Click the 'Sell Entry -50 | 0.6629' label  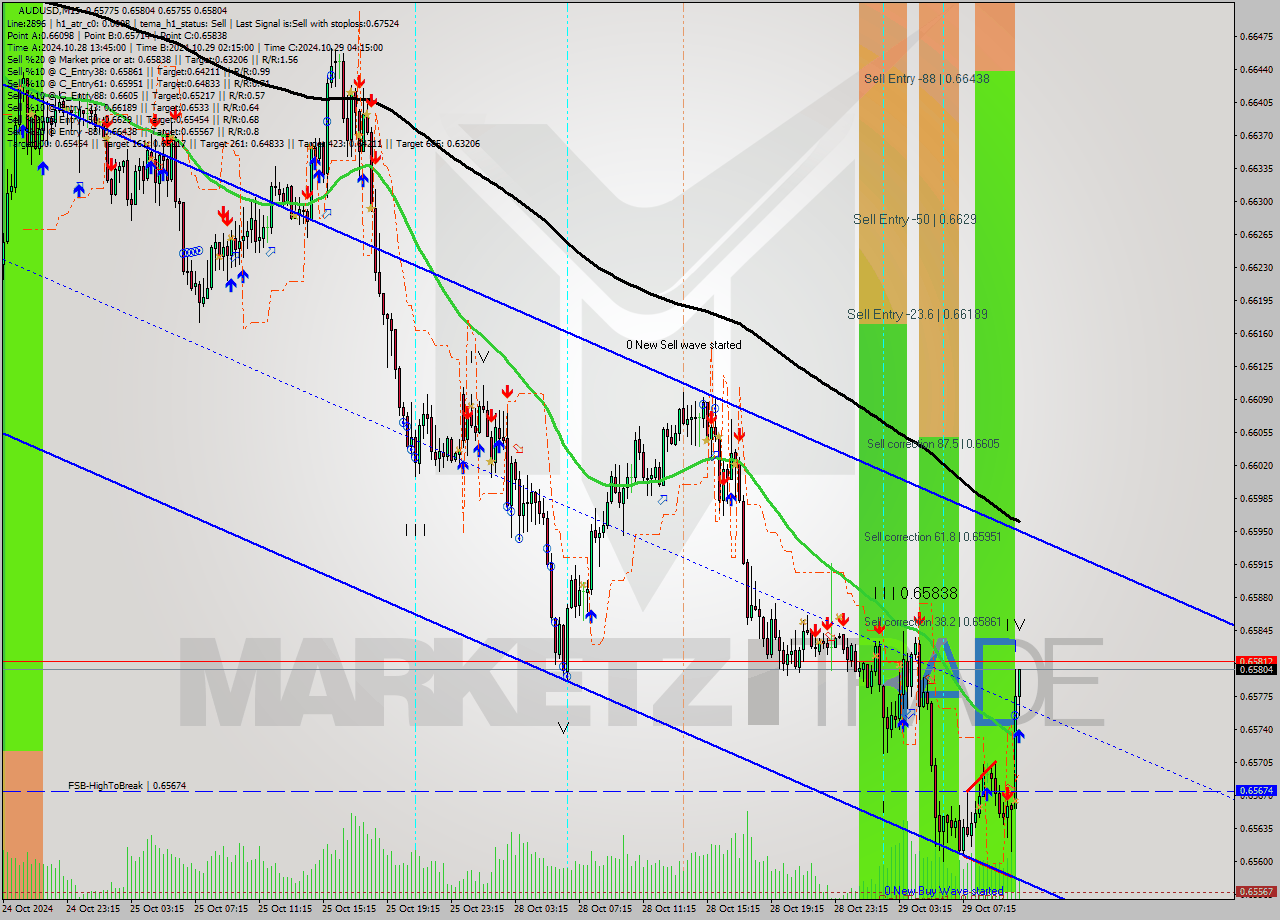pos(915,219)
